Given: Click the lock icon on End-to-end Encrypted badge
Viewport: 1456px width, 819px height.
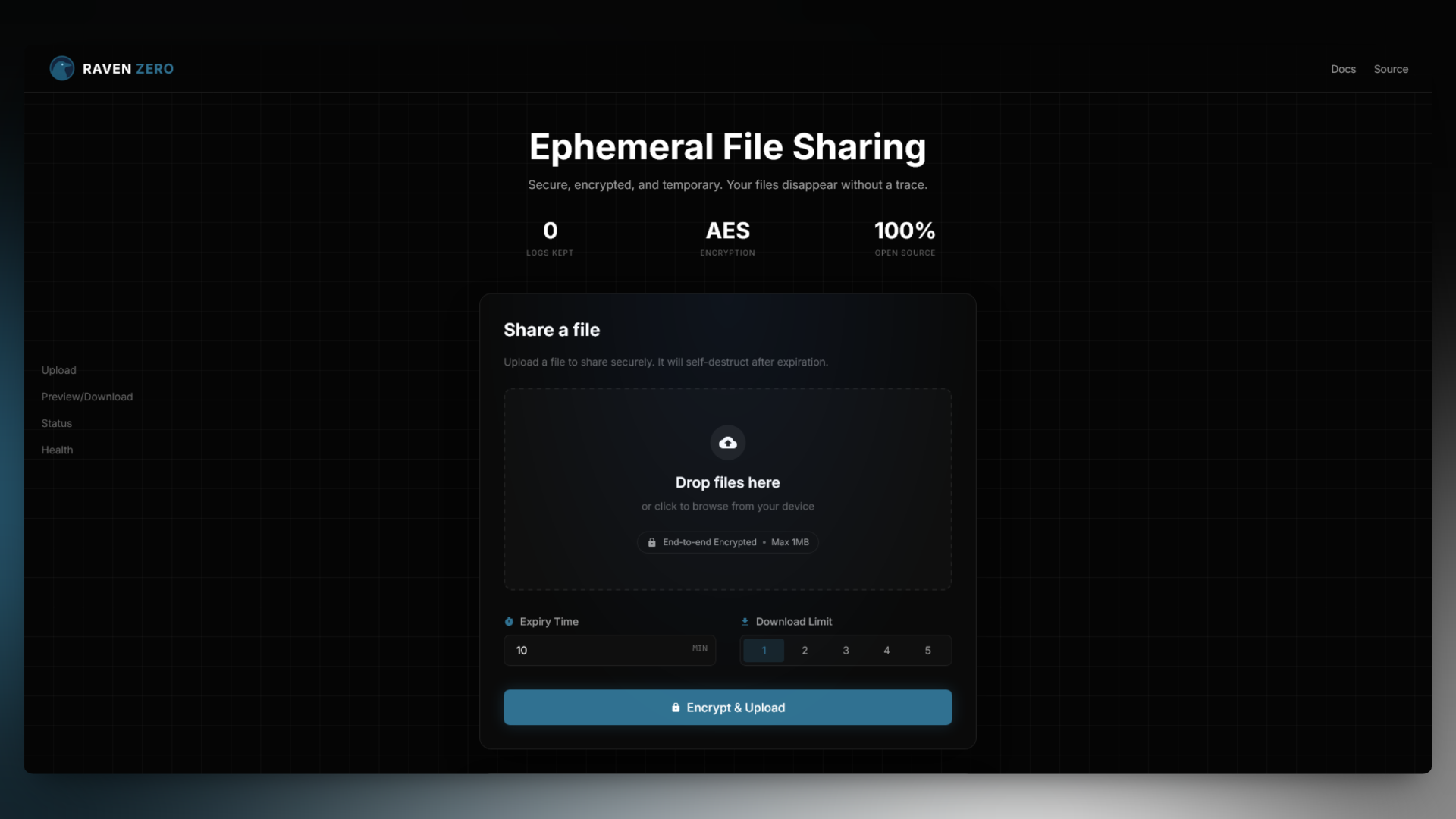Looking at the screenshot, I should (652, 542).
